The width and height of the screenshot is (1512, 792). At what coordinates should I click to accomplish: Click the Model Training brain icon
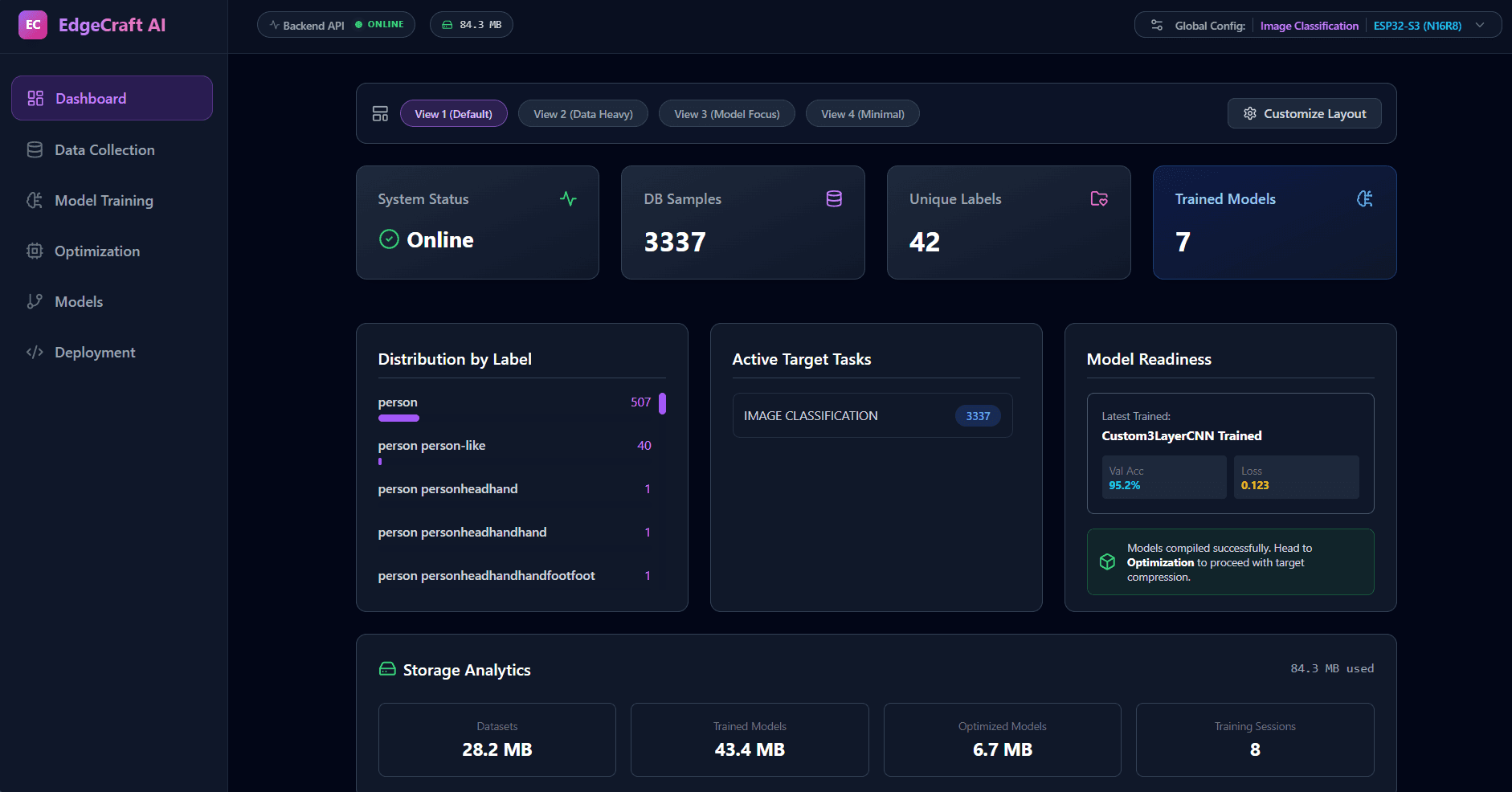pos(35,200)
